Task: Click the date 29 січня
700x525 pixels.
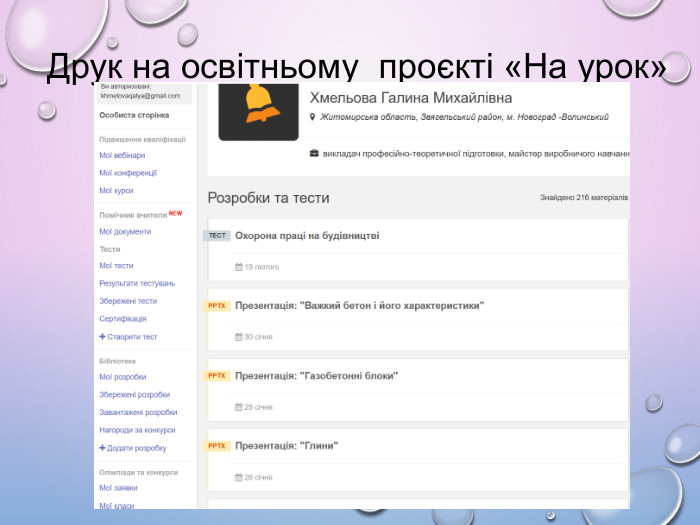Action: [258, 407]
